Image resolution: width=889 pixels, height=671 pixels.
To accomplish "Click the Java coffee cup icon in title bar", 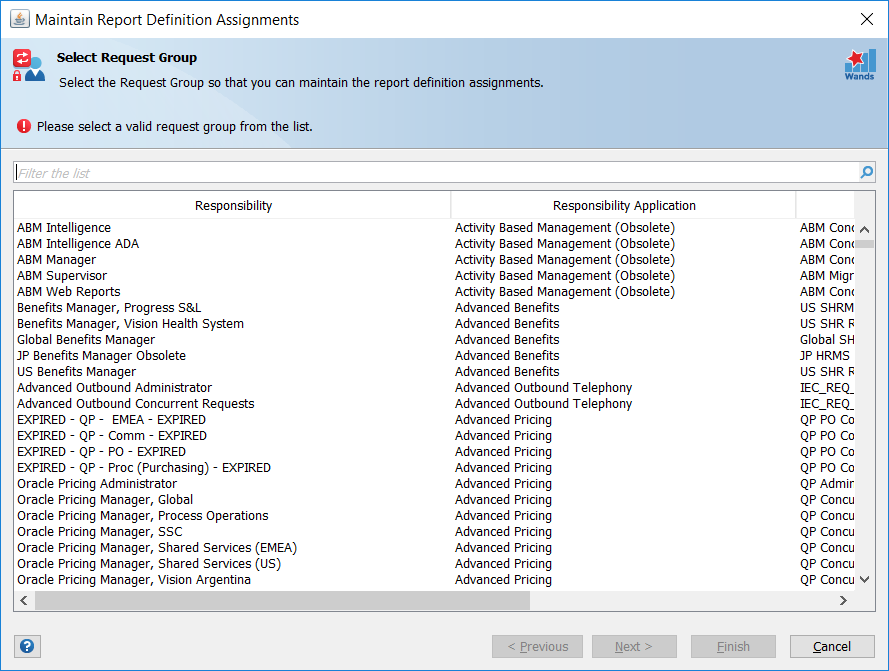I will [x=20, y=19].
